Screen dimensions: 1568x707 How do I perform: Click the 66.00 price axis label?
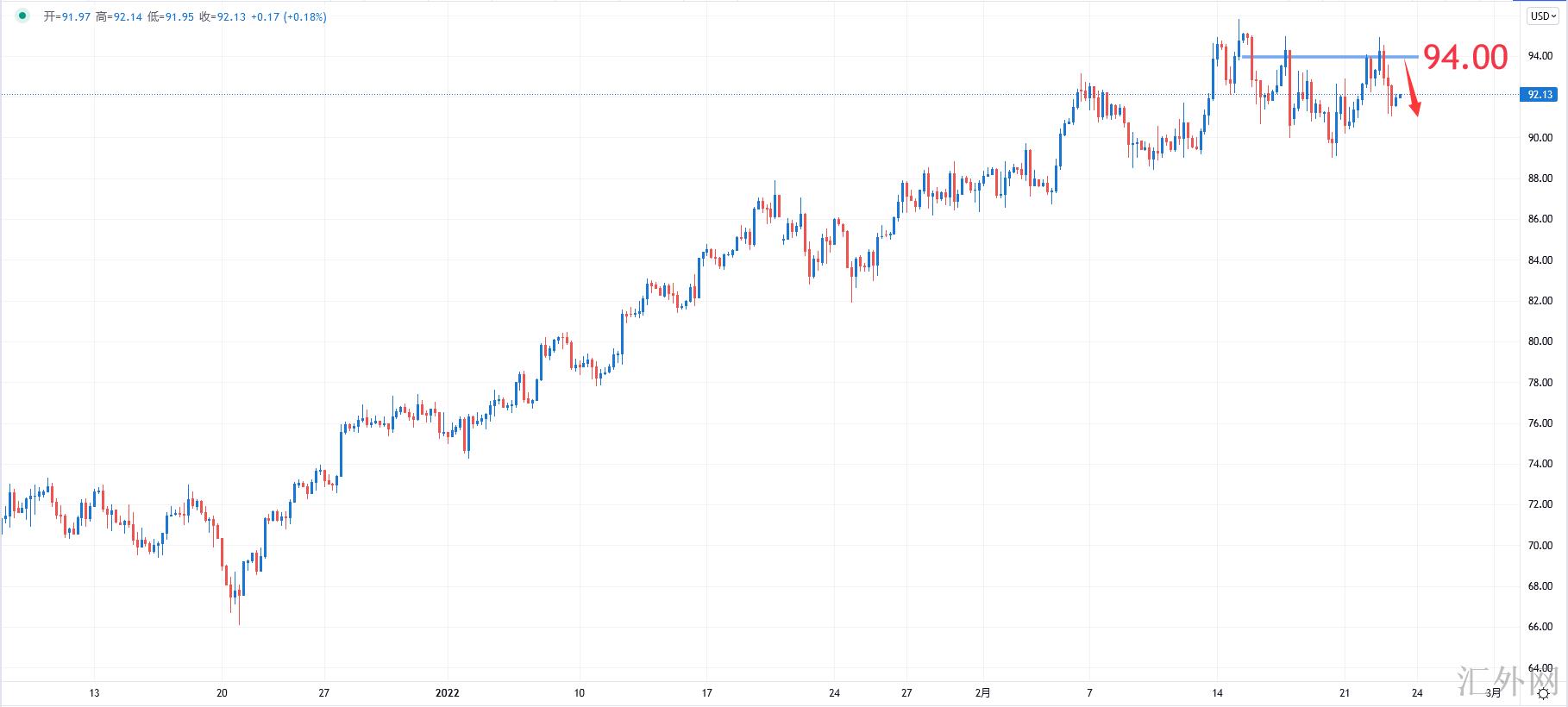coord(1540,627)
